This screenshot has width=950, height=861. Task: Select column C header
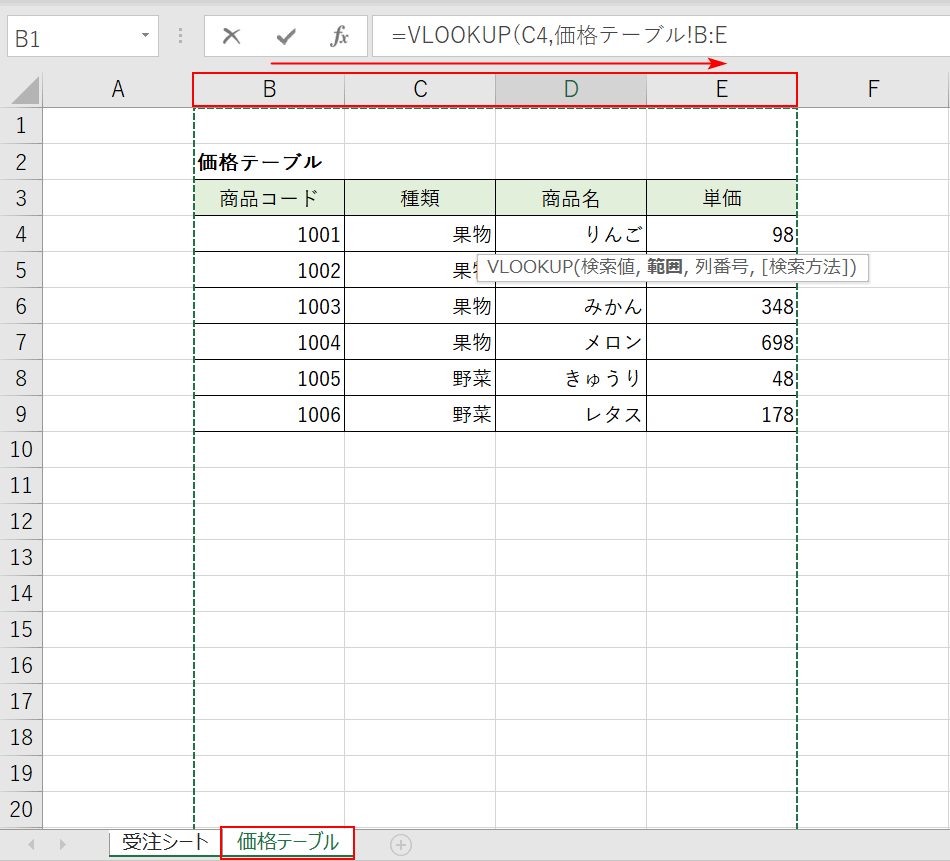(420, 90)
